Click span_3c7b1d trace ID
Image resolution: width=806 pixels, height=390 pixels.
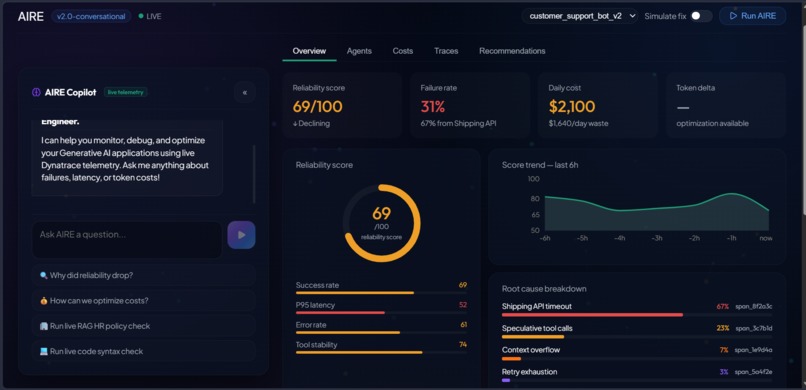754,328
